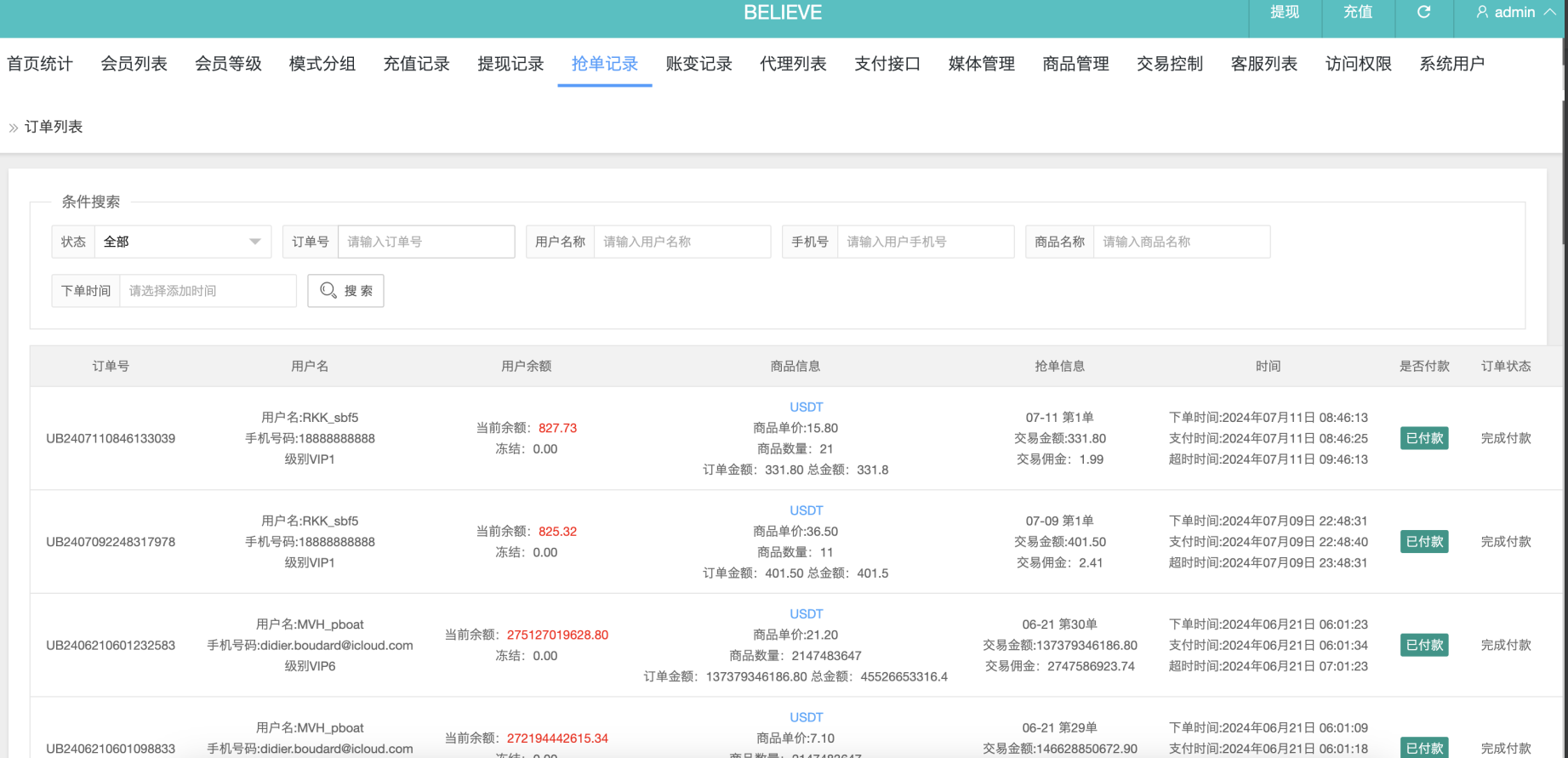Click the breadcrumb arrow beside 订单列表
This screenshot has height=758, width=1568.
tap(14, 128)
